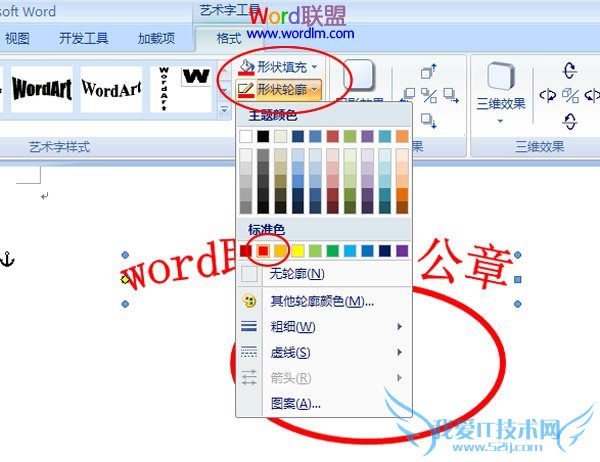Click the tilt down 3D rotation icon
The image size is (600, 462).
(570, 121)
